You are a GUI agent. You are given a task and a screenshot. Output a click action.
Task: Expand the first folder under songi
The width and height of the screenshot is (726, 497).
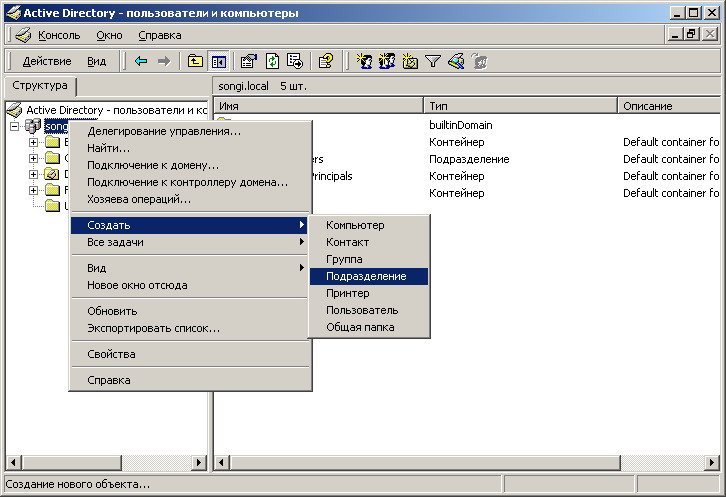click(33, 142)
